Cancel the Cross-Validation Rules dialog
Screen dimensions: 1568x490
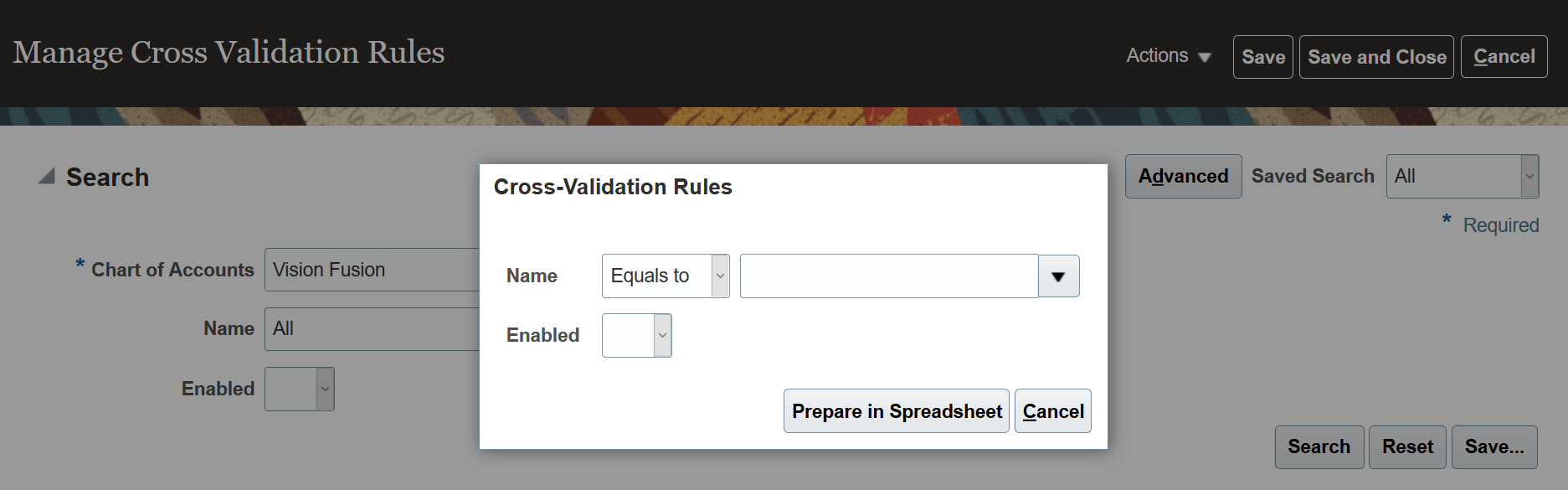click(1052, 411)
